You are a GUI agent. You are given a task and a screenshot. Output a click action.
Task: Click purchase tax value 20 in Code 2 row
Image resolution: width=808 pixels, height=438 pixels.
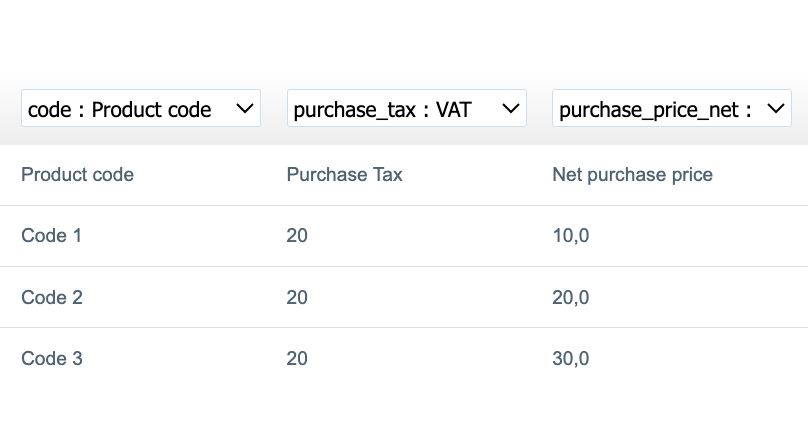(x=297, y=297)
